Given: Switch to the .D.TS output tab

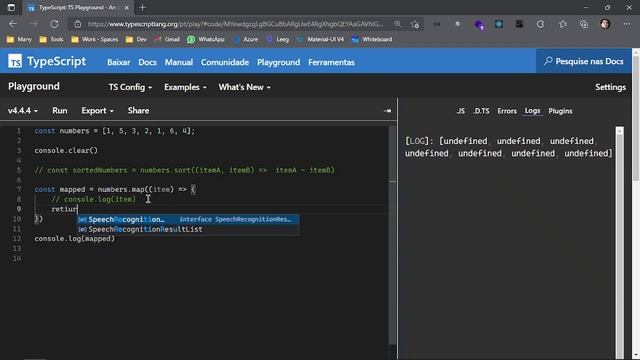Looking at the screenshot, I should [x=481, y=111].
